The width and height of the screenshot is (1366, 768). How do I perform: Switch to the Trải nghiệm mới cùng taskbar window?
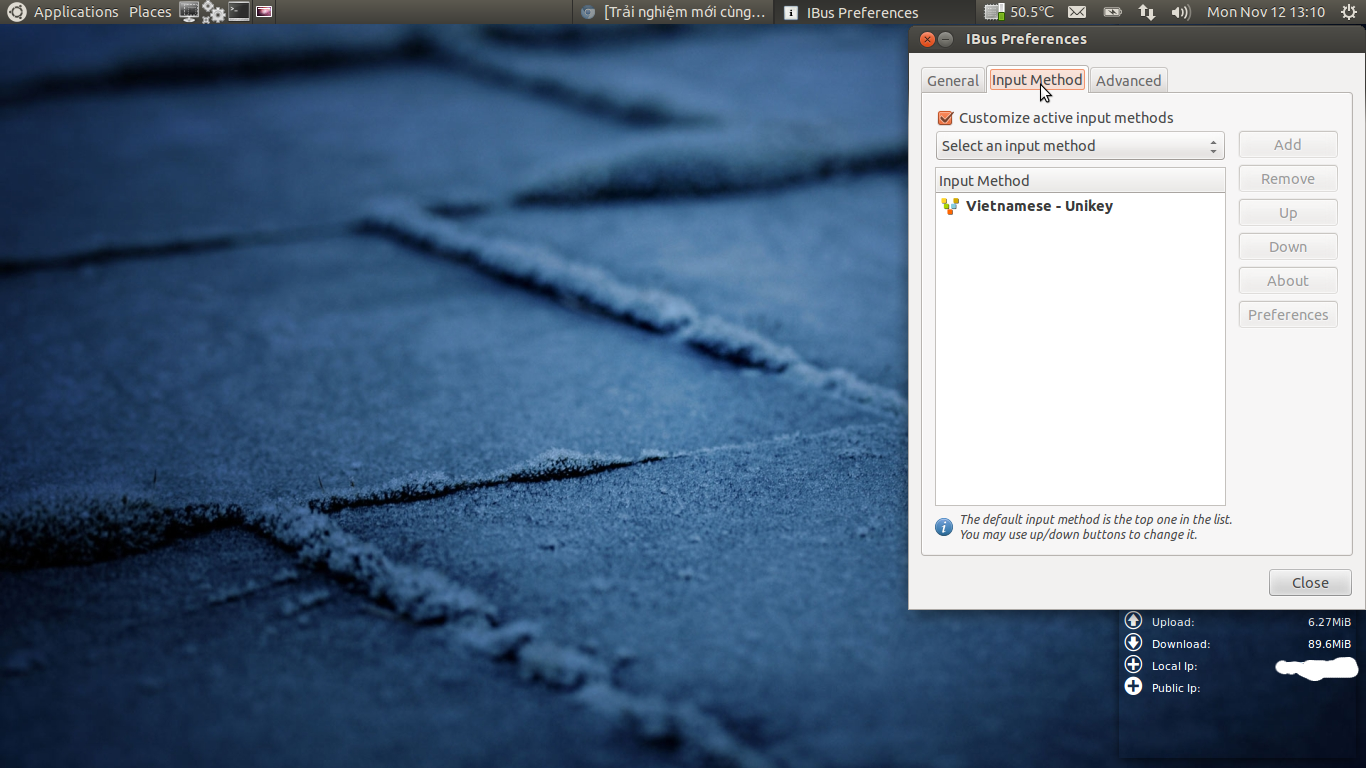tap(675, 12)
